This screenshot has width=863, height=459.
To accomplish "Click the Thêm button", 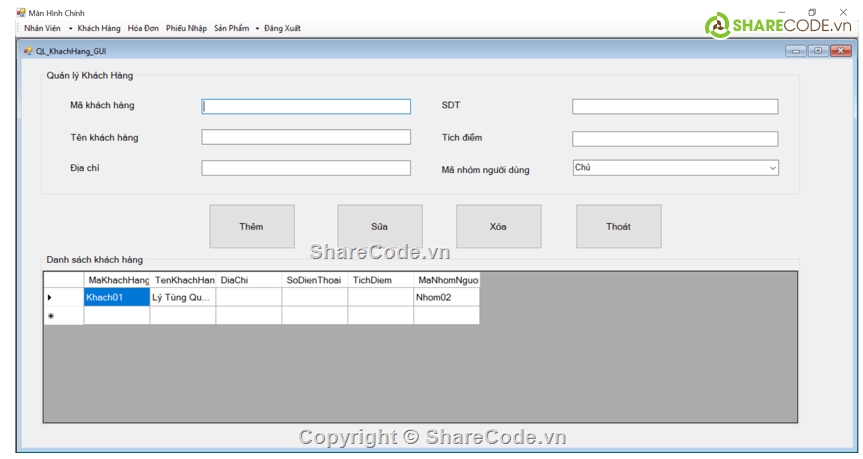I will [252, 226].
